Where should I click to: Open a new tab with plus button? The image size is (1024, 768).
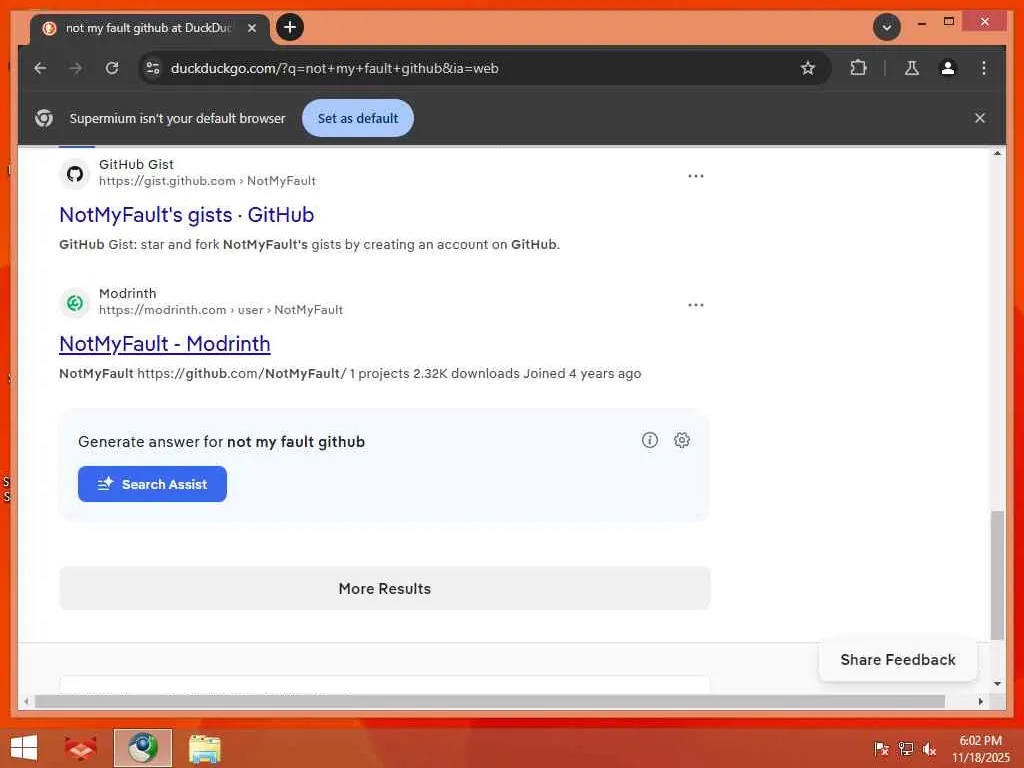[x=290, y=27]
